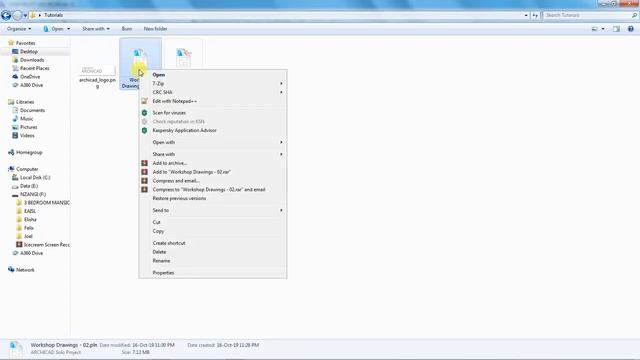Choose Open in the context menu
Image resolution: width=640 pixels, height=360 pixels.
[x=159, y=75]
